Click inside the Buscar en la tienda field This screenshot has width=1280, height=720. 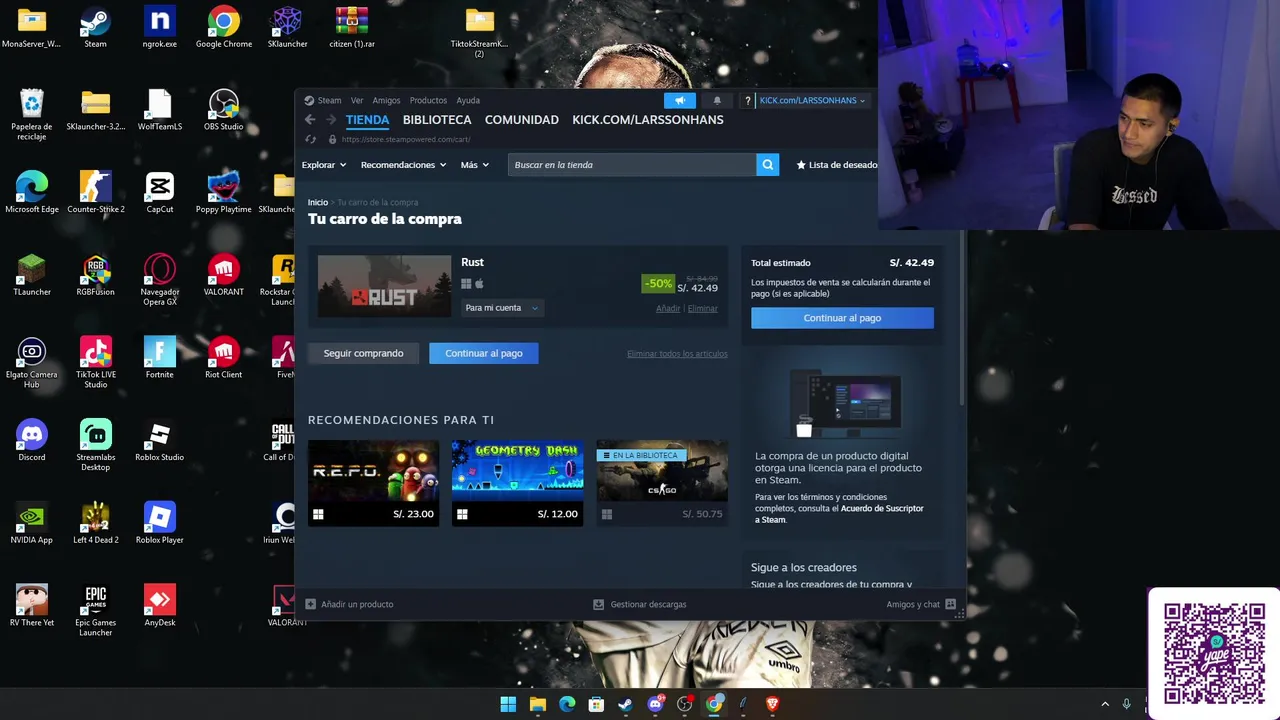click(x=632, y=165)
